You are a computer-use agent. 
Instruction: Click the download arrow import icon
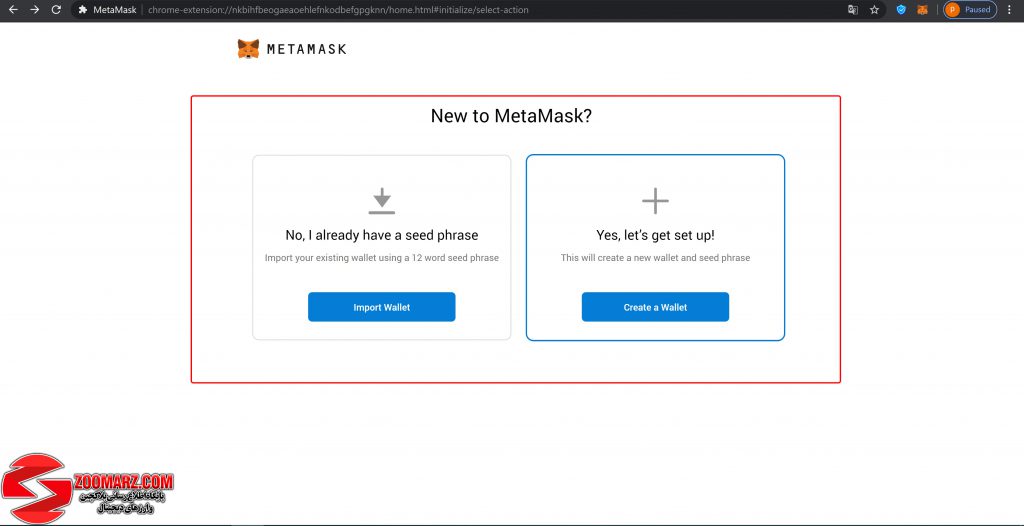[x=381, y=201]
